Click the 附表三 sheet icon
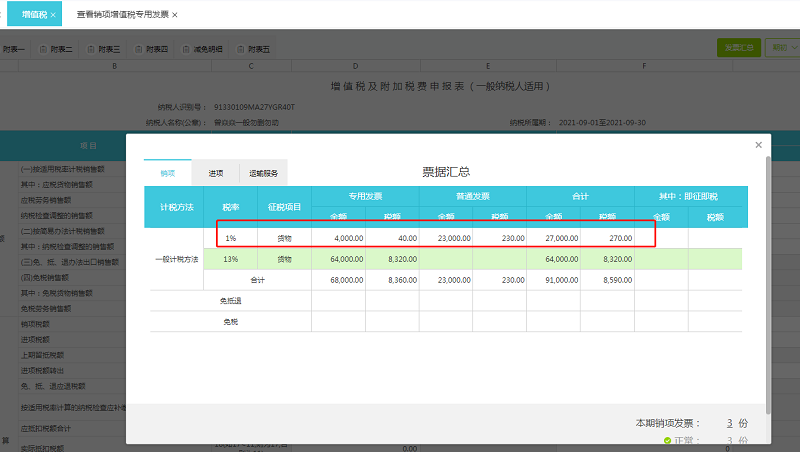The height and width of the screenshot is (452, 800). 92,49
